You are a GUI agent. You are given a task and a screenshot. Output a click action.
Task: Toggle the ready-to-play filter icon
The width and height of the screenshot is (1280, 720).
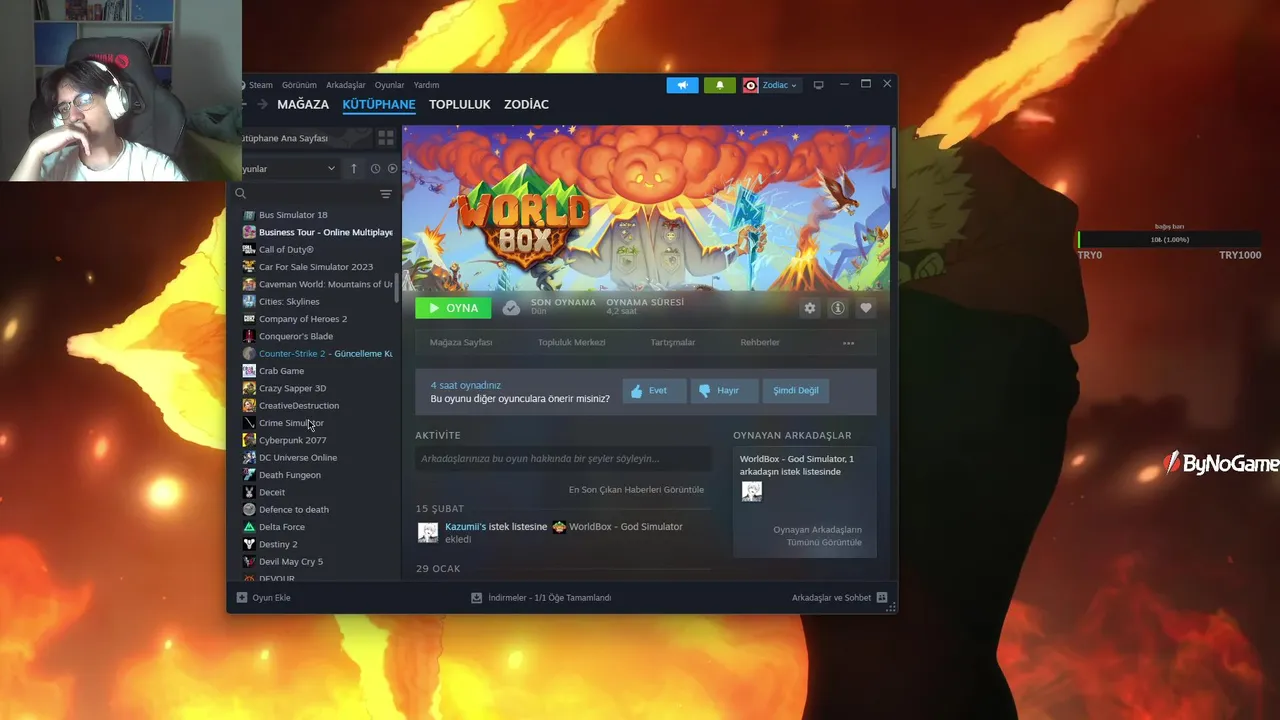point(392,169)
